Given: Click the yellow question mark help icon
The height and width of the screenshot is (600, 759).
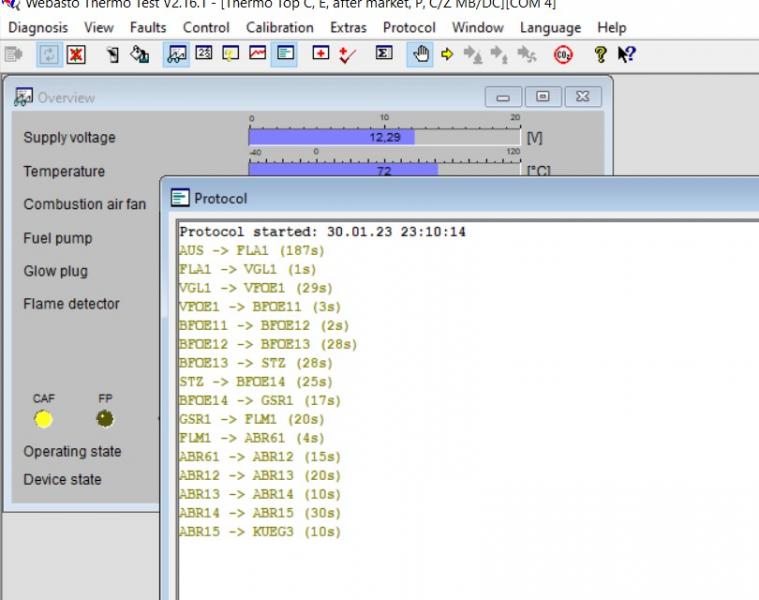Looking at the screenshot, I should (x=600, y=54).
